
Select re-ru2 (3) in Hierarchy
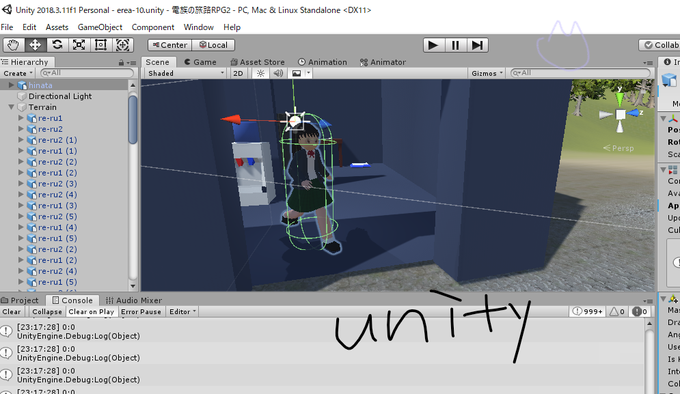click(57, 183)
